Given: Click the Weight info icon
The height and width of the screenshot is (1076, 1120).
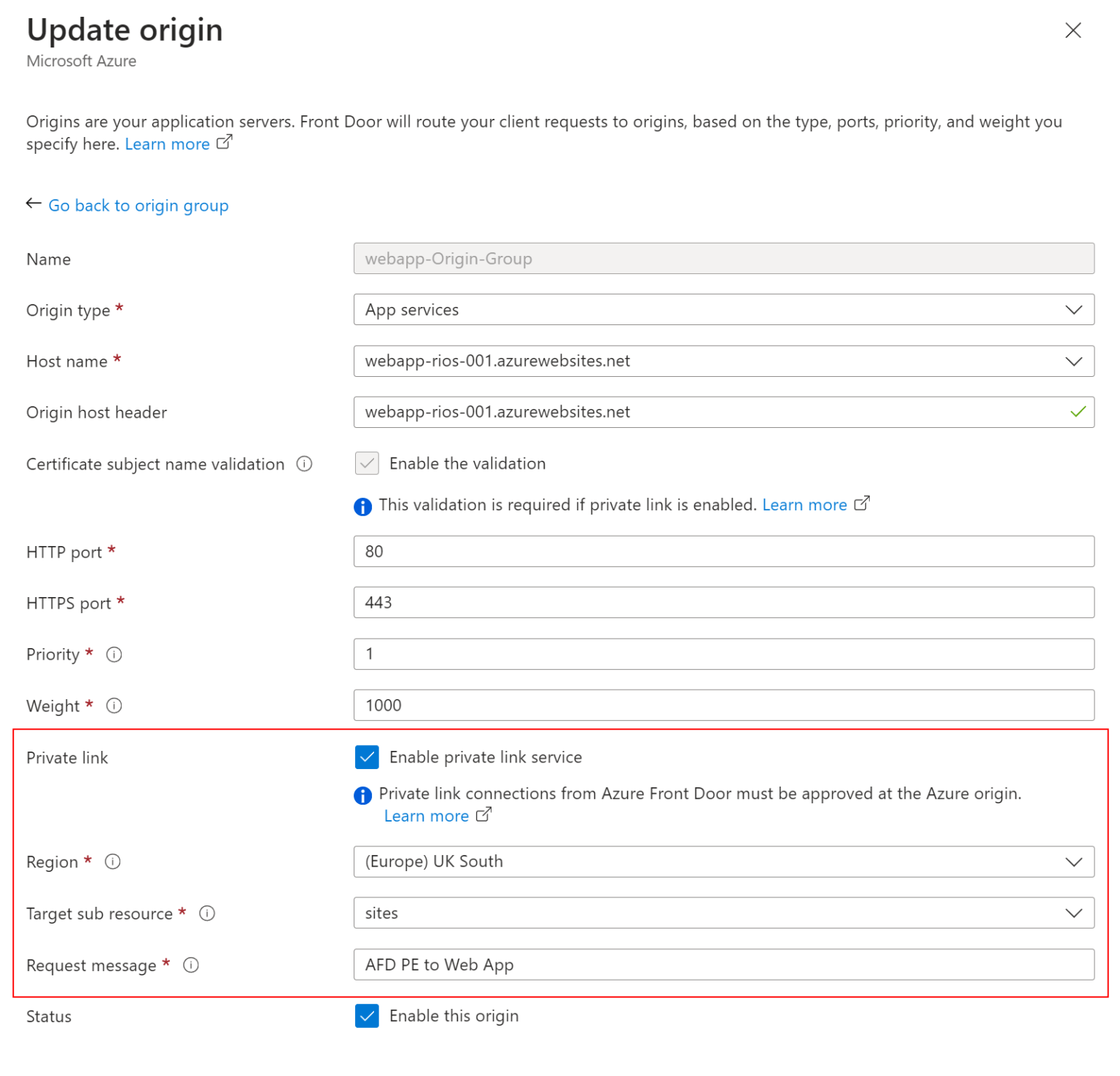Looking at the screenshot, I should coord(114,706).
